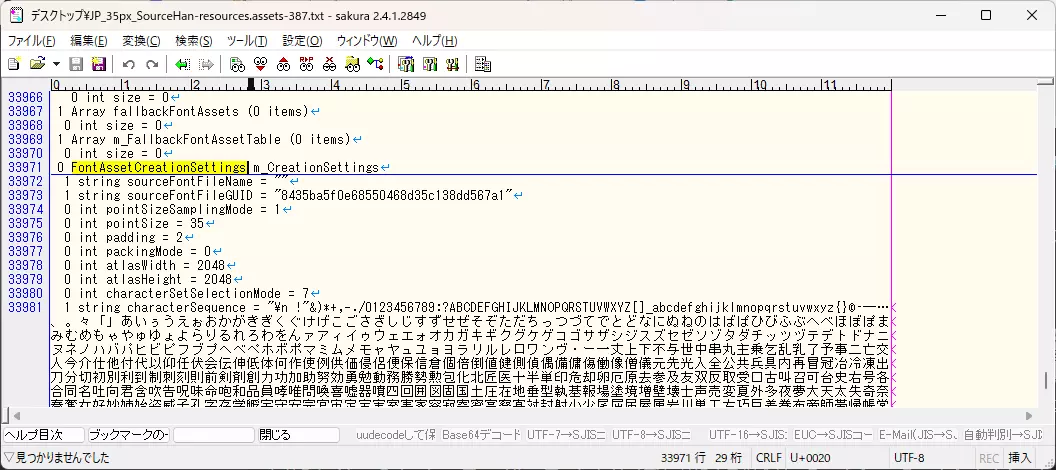Click the REC macro recording indicator
1056x470 pixels.
tap(989, 458)
